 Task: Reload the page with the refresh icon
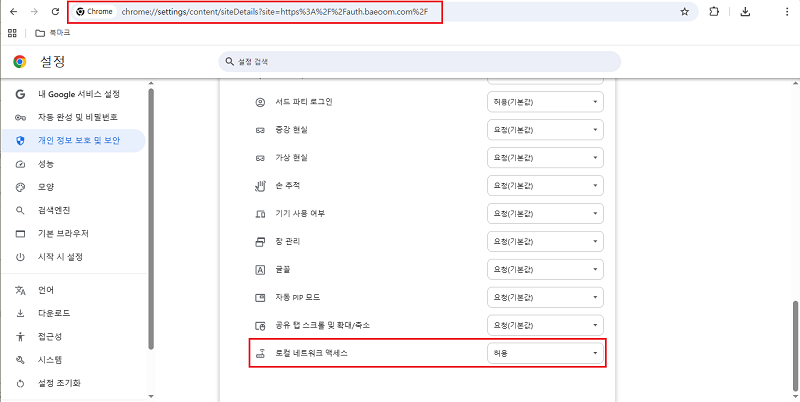pos(56,12)
